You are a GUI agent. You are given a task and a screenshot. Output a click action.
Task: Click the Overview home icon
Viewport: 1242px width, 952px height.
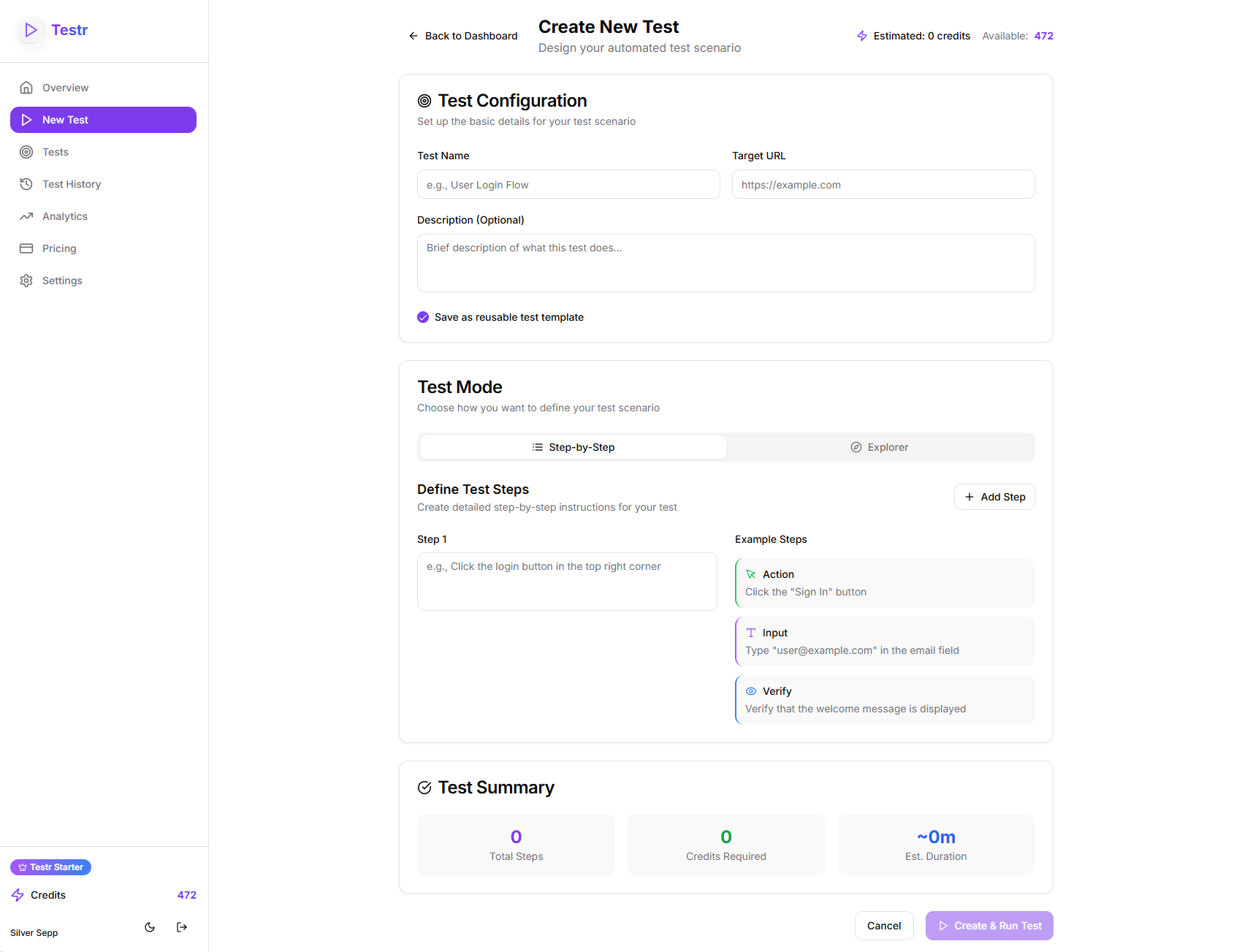click(x=26, y=88)
